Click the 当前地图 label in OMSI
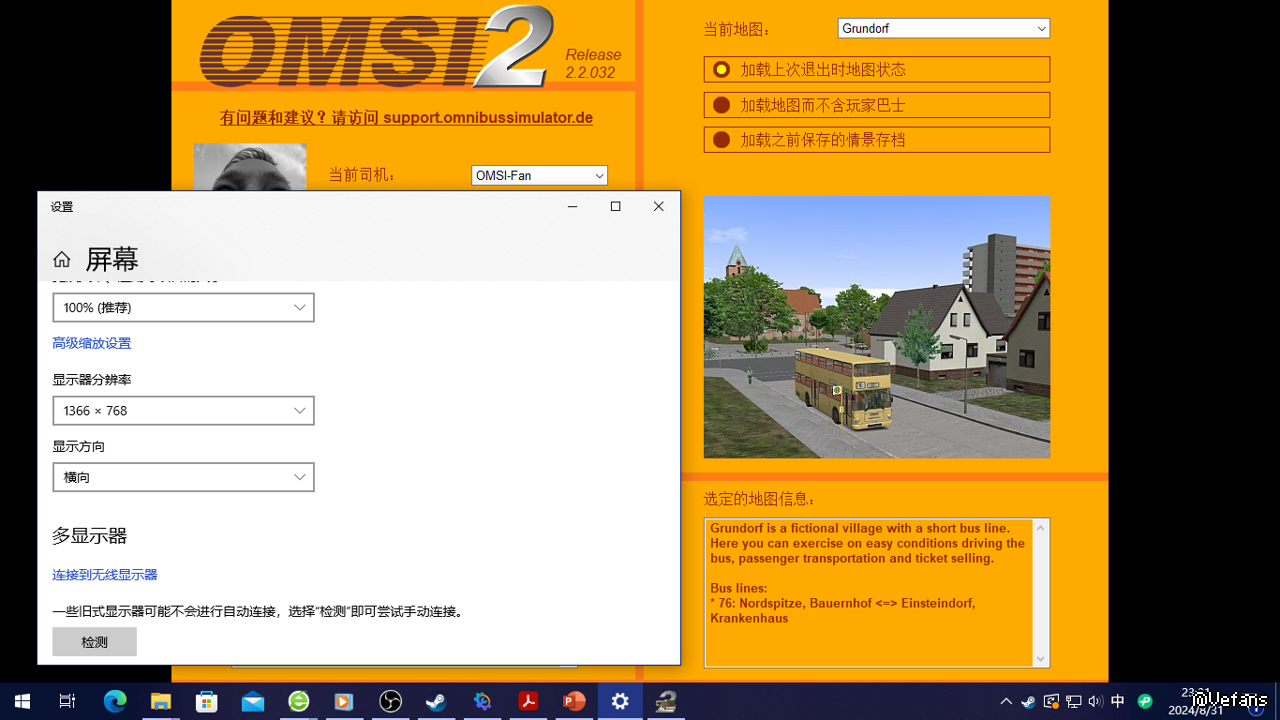Image resolution: width=1280 pixels, height=720 pixels. [x=738, y=30]
